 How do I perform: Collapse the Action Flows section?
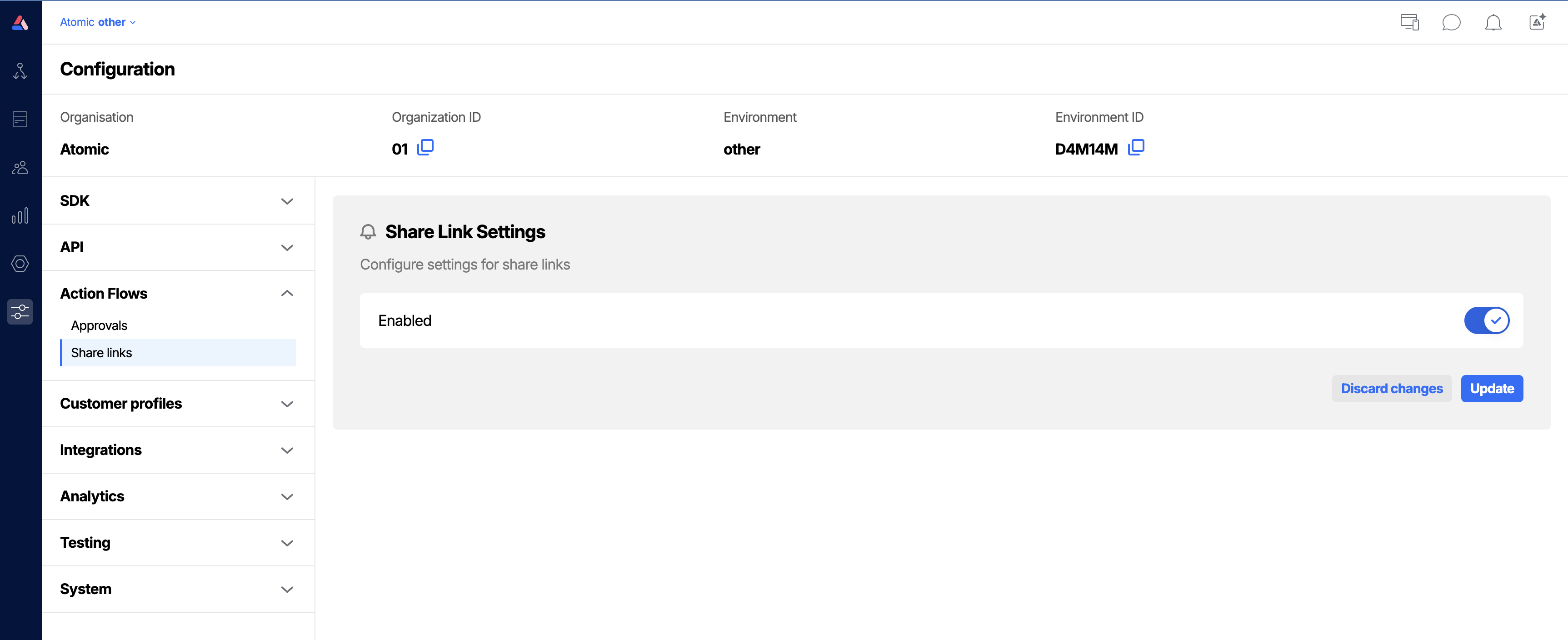coord(177,293)
